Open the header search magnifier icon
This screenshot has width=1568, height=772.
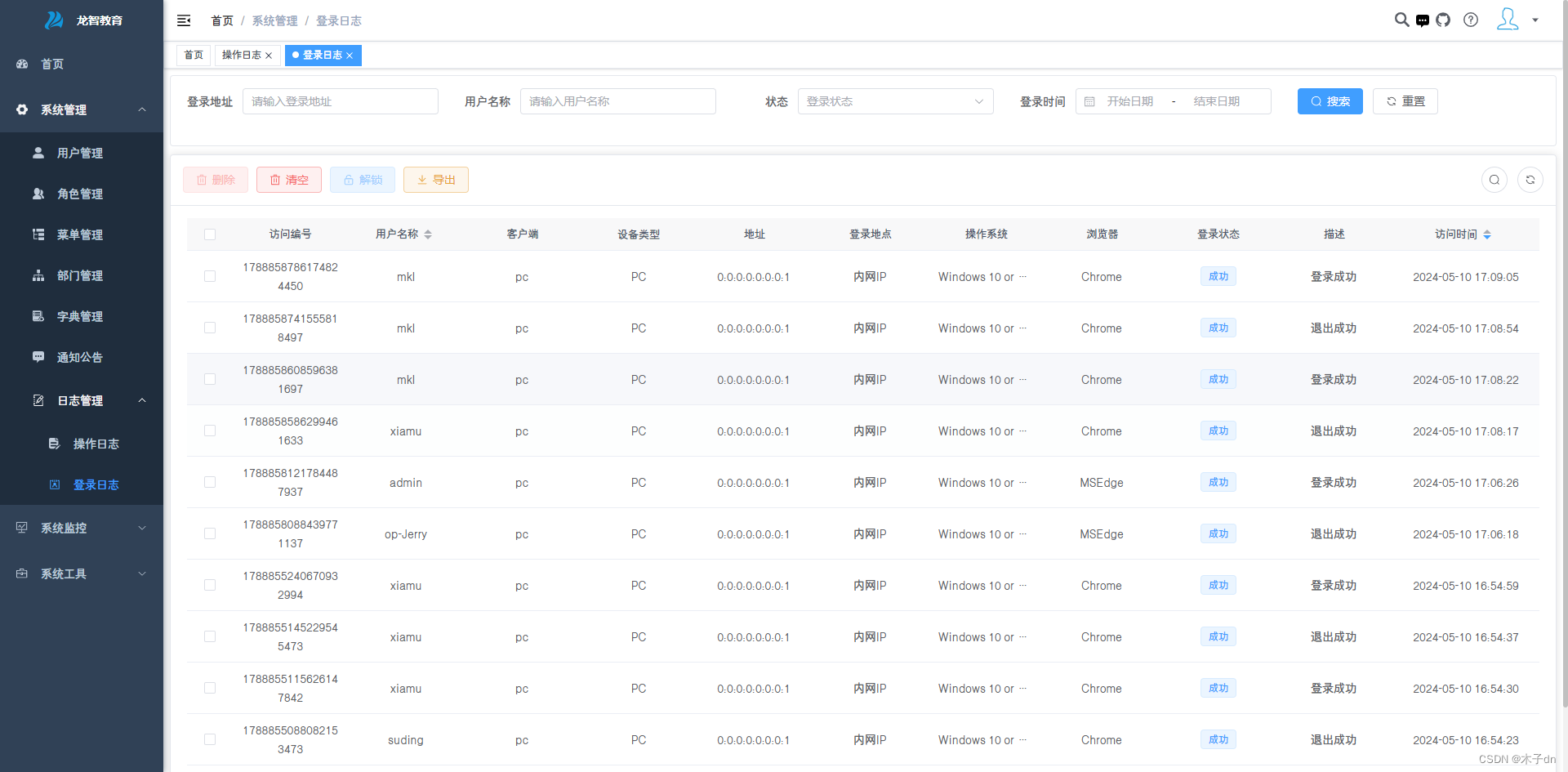coord(1401,20)
